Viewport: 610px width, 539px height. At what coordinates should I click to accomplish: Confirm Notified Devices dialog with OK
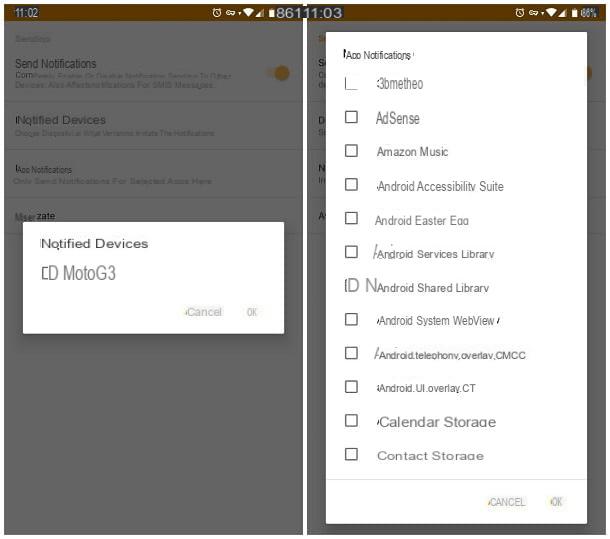252,312
